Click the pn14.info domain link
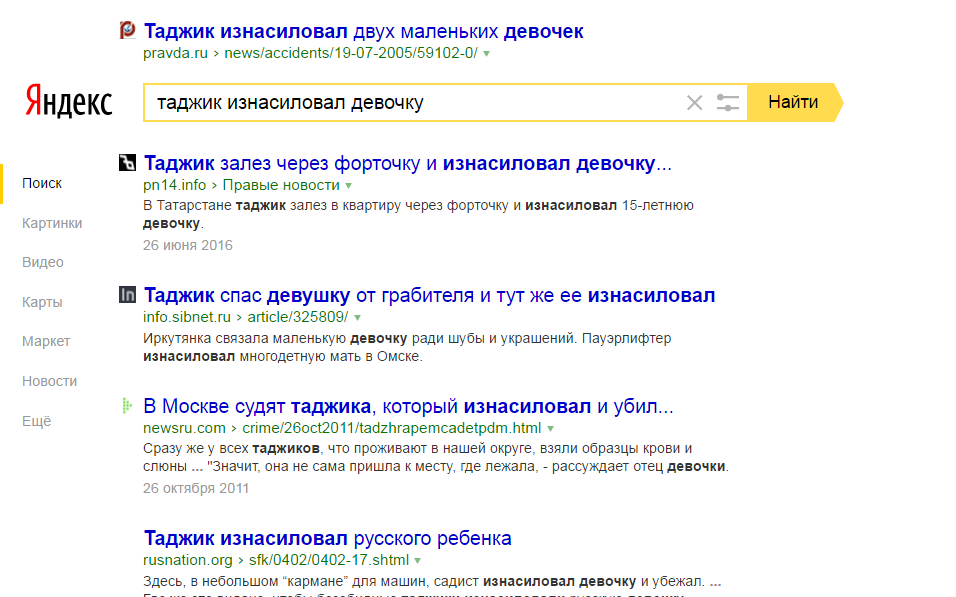This screenshot has height=597, width=956. (x=174, y=185)
